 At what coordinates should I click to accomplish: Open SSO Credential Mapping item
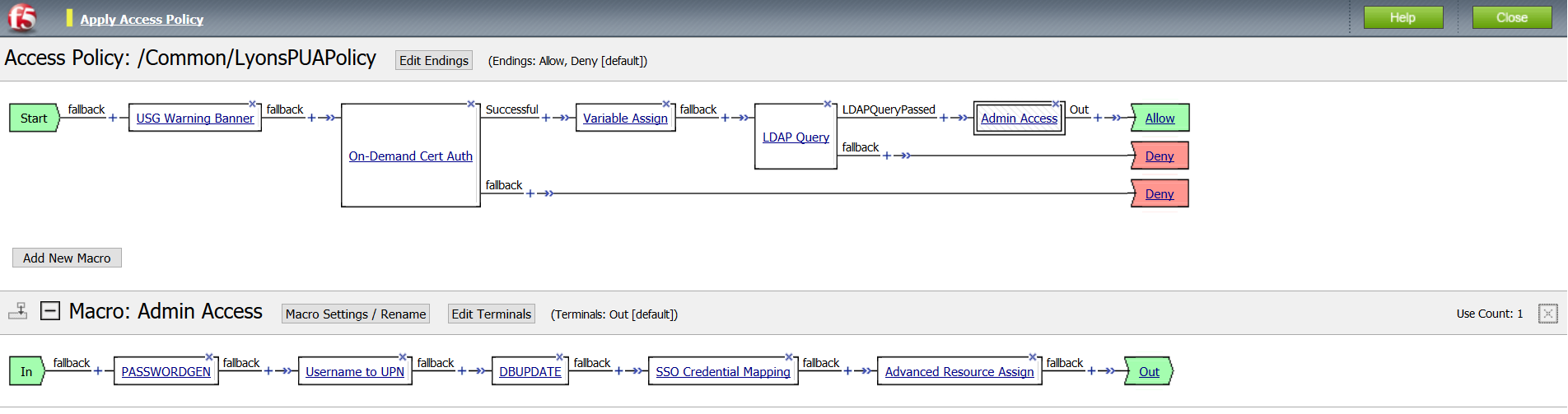coord(723,372)
